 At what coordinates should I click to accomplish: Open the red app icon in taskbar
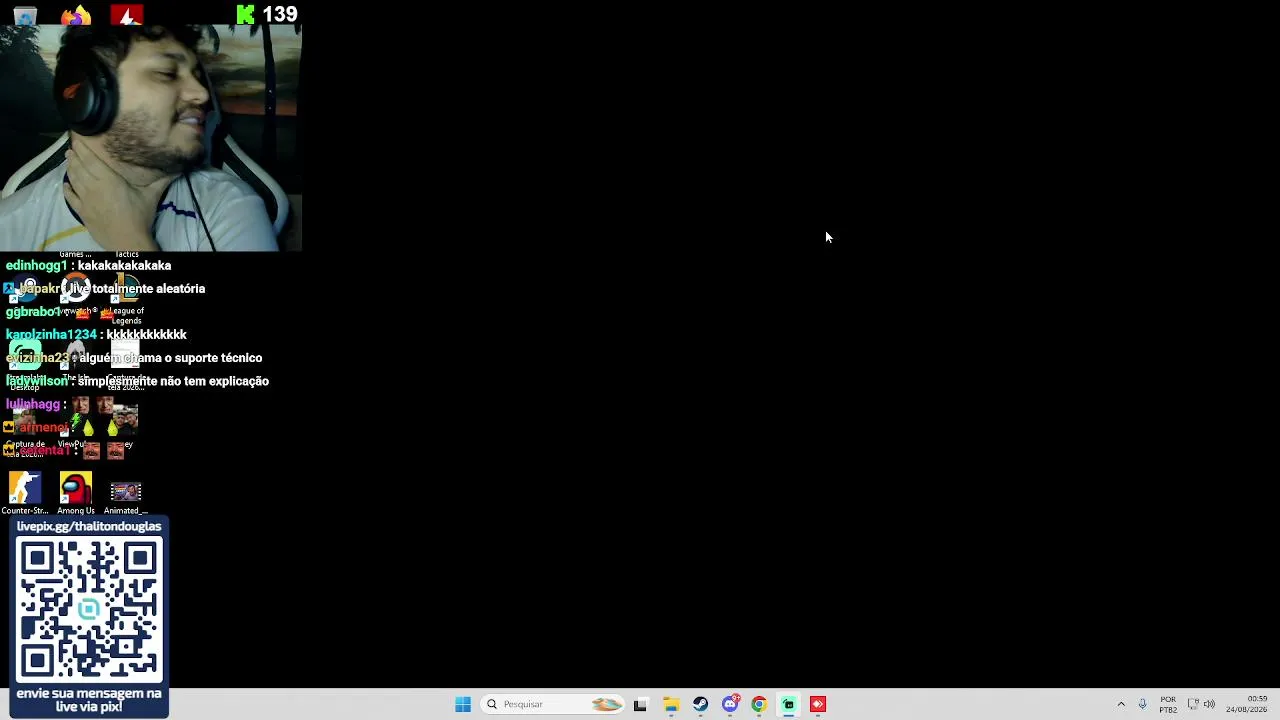[x=818, y=704]
